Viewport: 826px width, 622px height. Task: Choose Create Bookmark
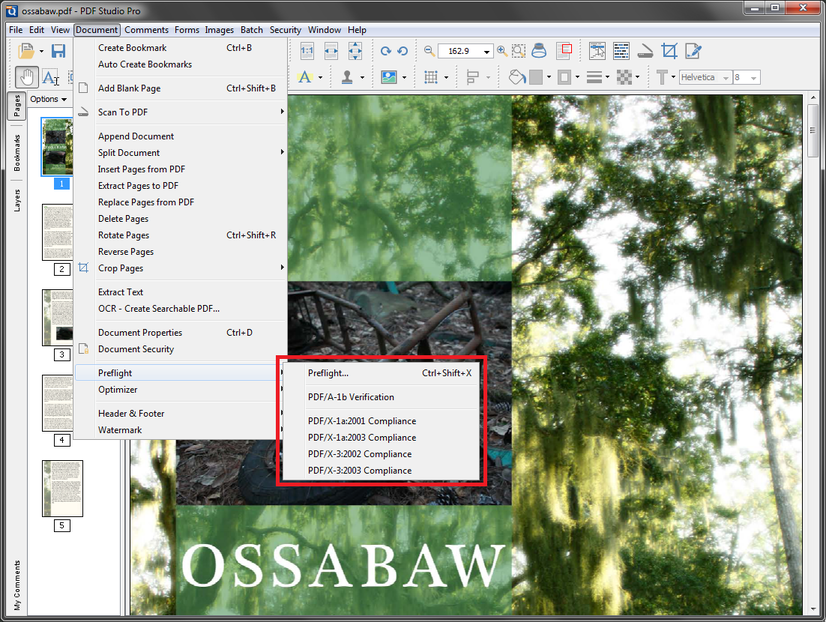[181, 48]
